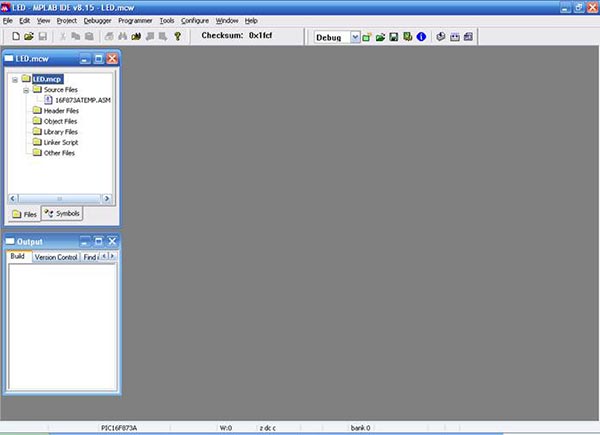600x435 pixels.
Task: Show earlier Output tabs with left arrow
Action: click(x=104, y=256)
